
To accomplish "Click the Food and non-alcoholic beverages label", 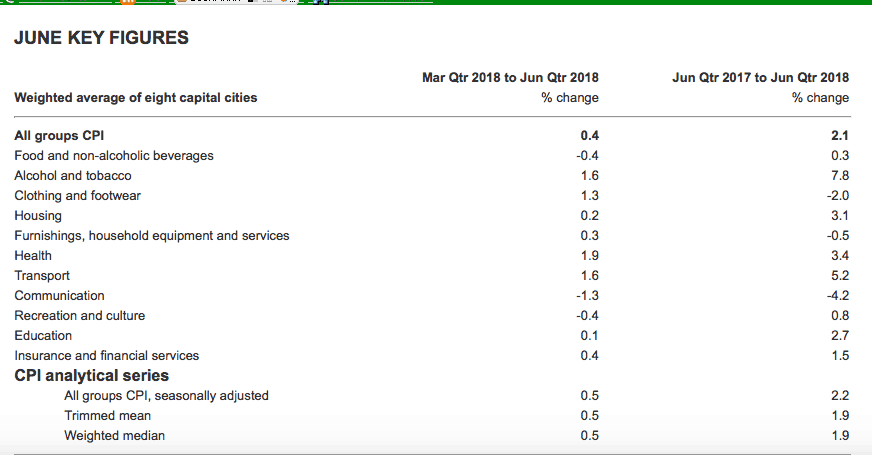I will 114,155.
